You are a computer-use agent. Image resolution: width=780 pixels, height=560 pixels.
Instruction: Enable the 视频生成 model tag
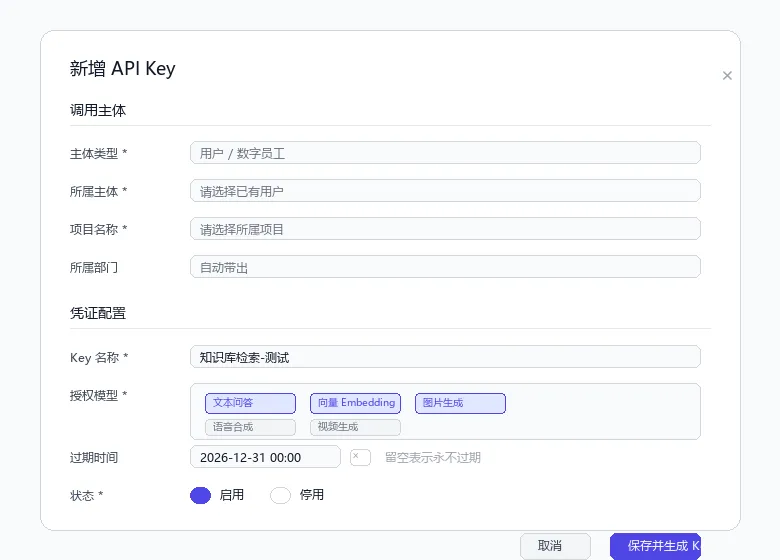355,427
